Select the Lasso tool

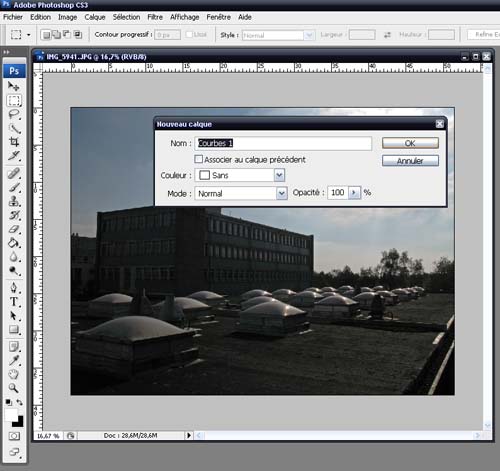(14, 114)
